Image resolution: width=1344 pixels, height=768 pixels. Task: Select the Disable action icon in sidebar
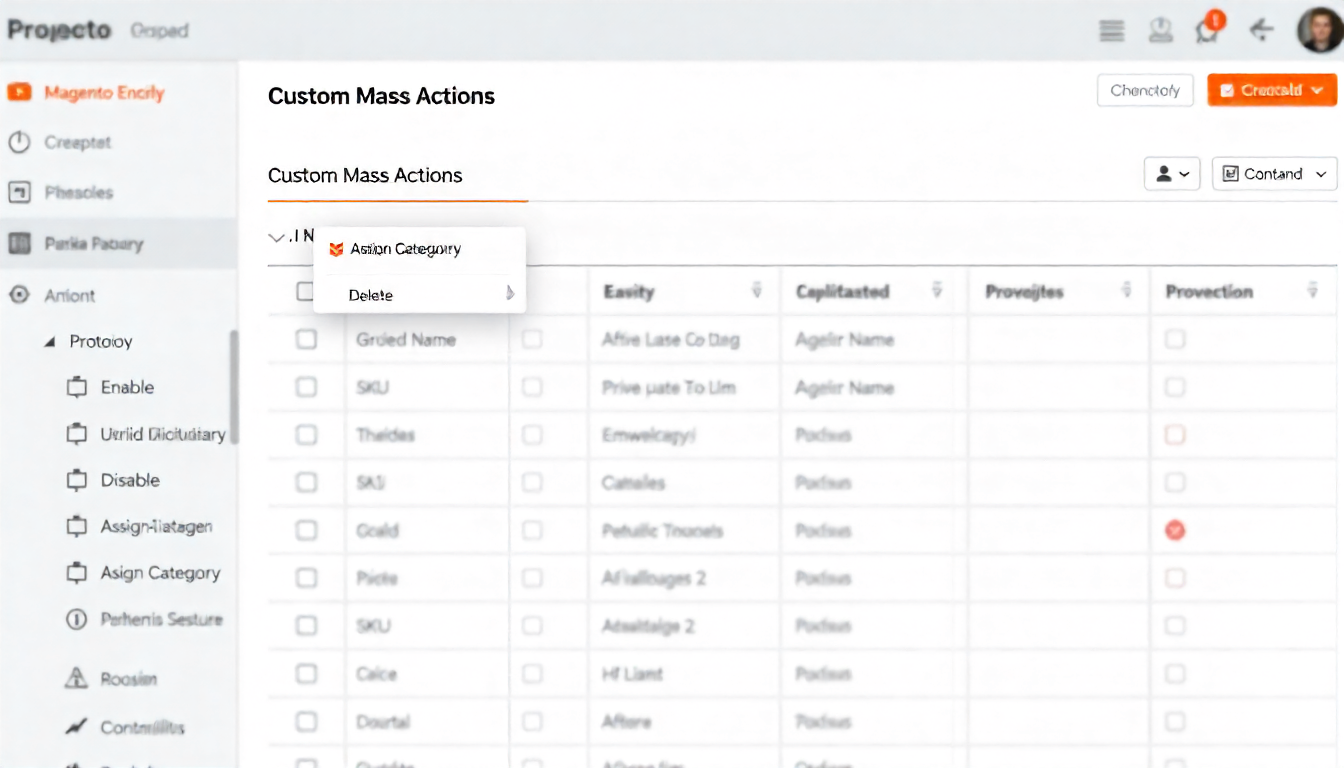77,481
